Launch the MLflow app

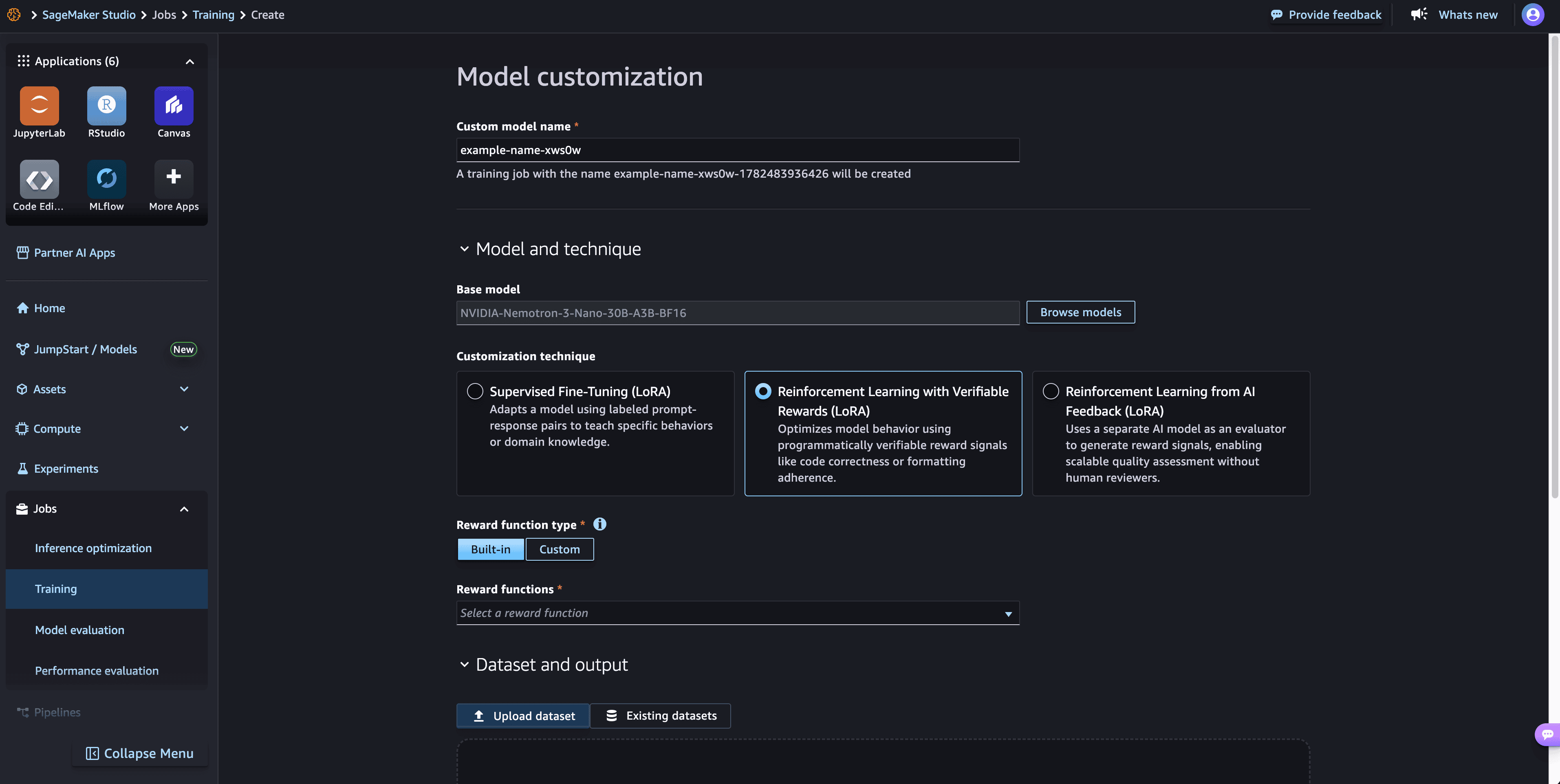point(107,179)
